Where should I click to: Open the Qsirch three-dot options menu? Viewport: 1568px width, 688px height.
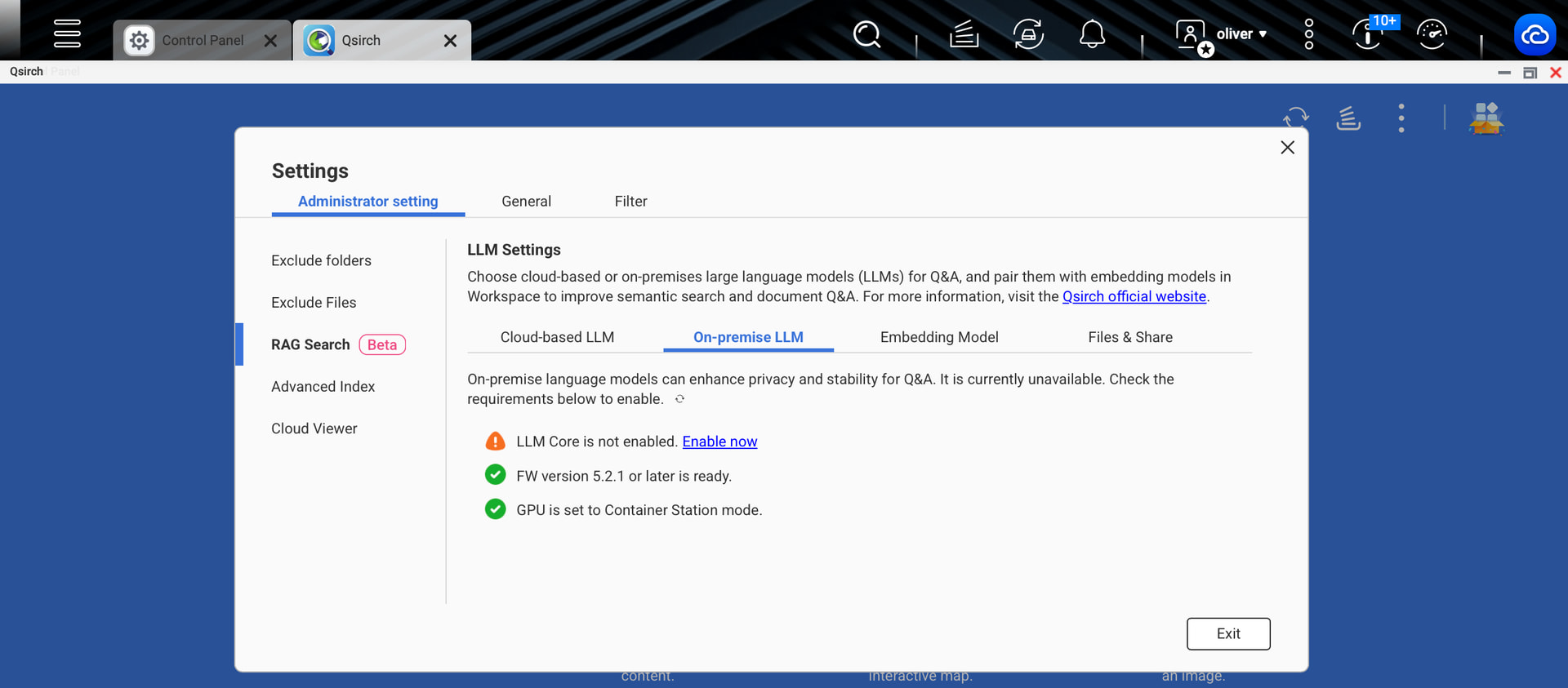click(x=1401, y=118)
